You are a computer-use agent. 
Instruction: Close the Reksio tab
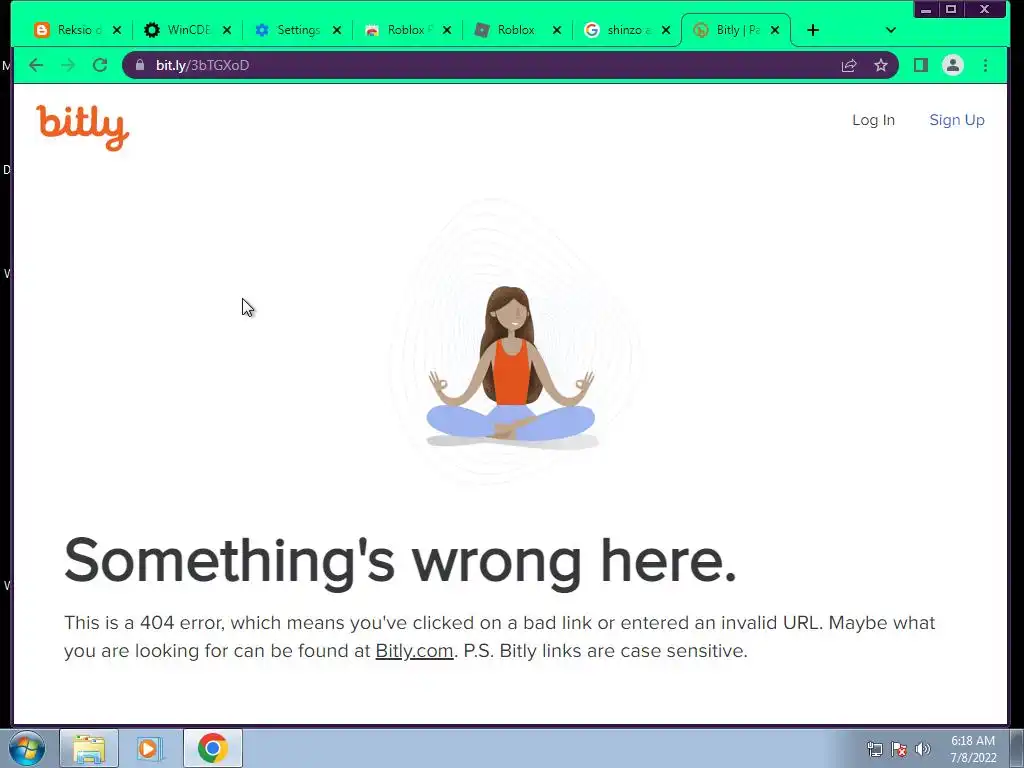click(x=117, y=30)
